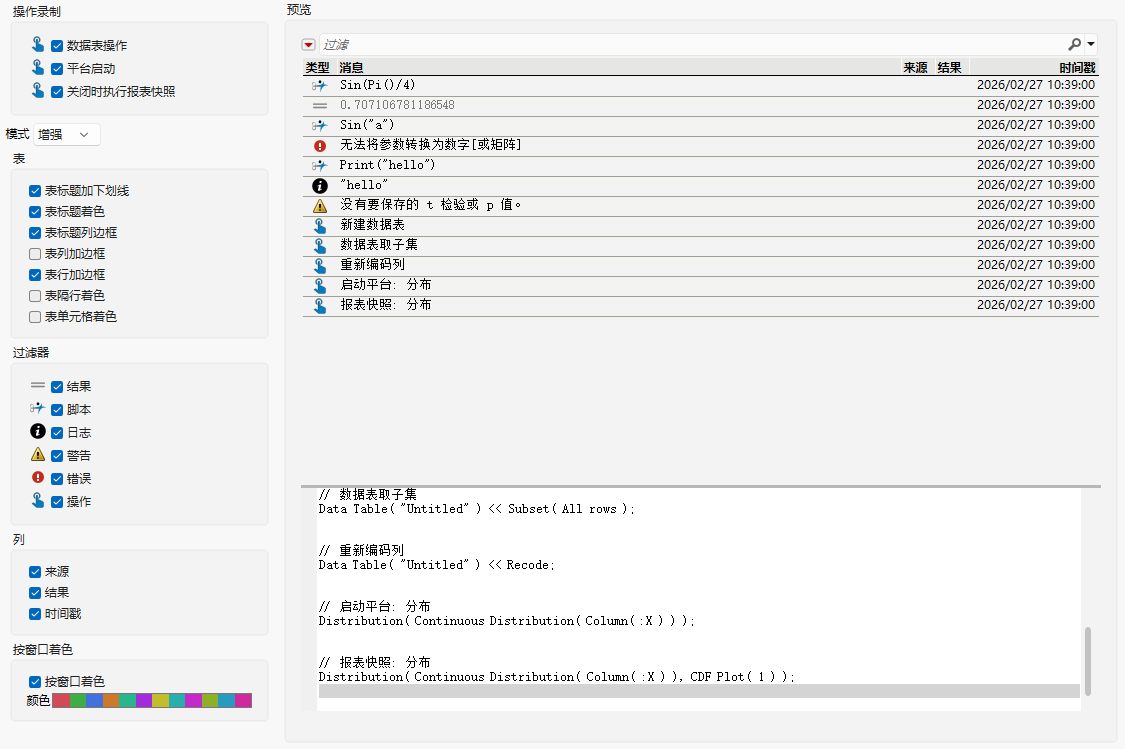
Task: Uncheck the 结果 column checkbox under 列
Action: pyautogui.click(x=35, y=593)
